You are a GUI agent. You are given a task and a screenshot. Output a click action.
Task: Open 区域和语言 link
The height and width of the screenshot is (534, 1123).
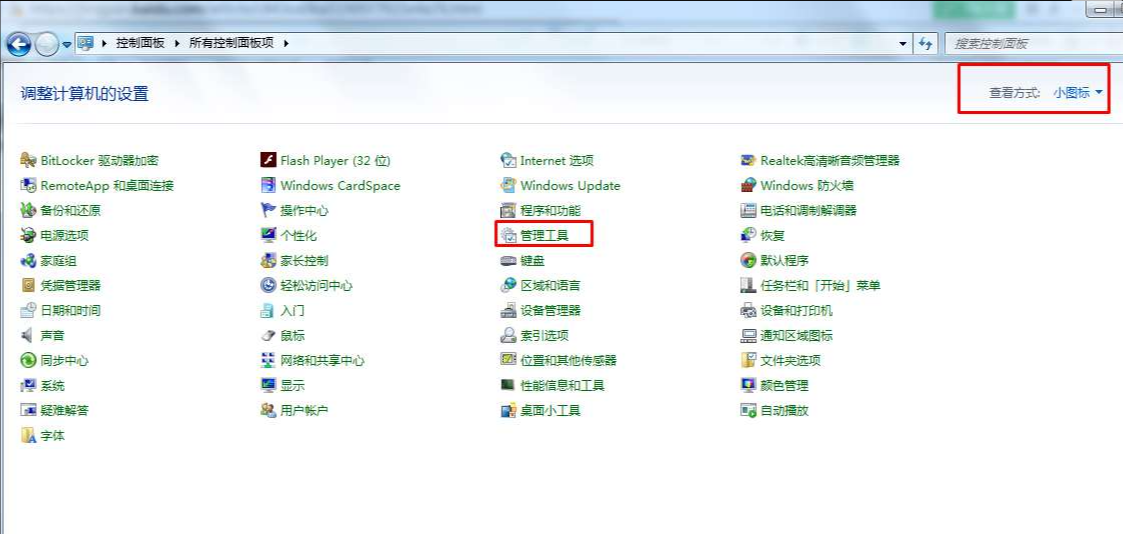pos(551,286)
